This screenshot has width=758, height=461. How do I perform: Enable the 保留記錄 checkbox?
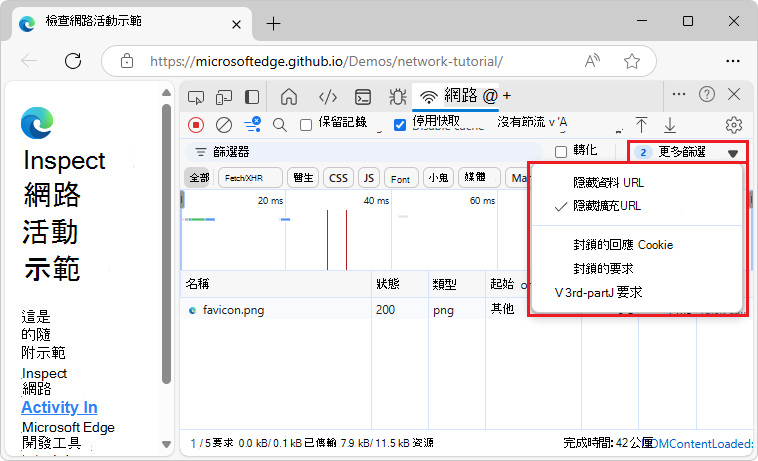pyautogui.click(x=306, y=126)
